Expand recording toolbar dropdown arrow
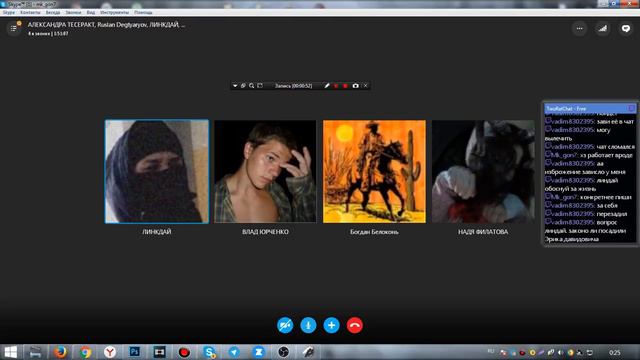 (235, 86)
